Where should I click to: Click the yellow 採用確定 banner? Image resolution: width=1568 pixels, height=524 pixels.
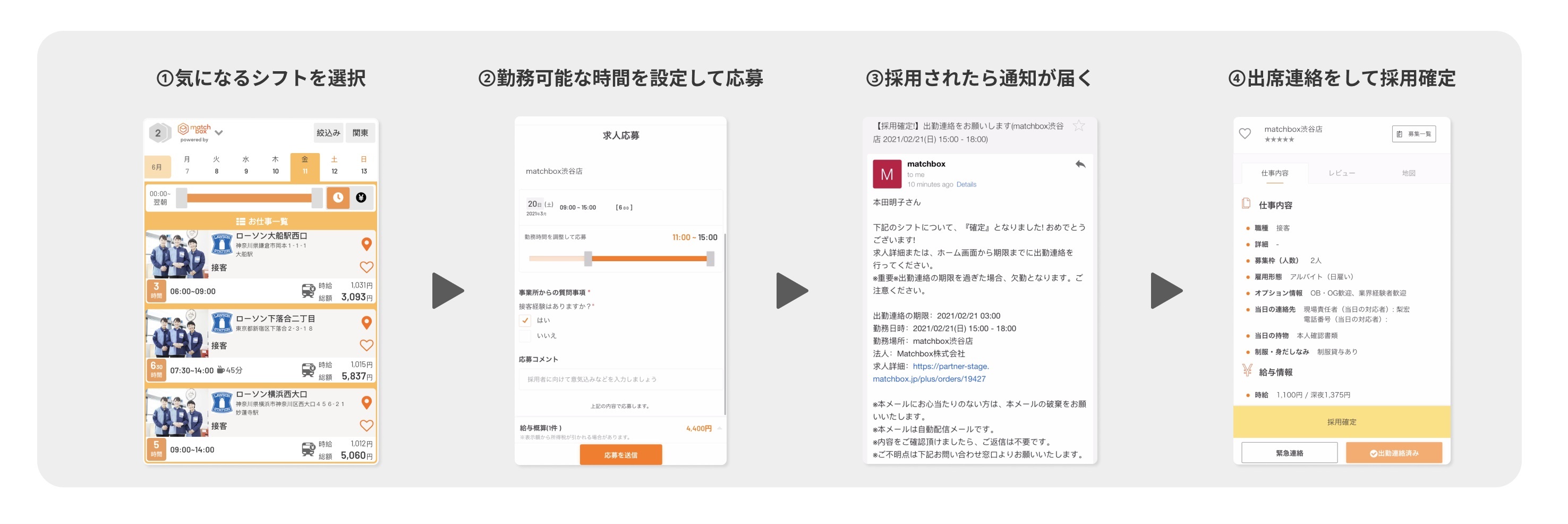1342,421
